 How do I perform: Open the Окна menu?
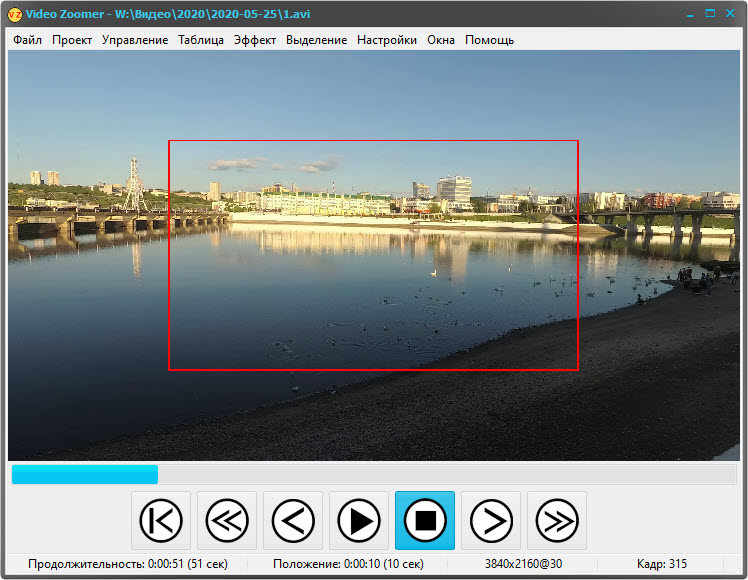441,40
